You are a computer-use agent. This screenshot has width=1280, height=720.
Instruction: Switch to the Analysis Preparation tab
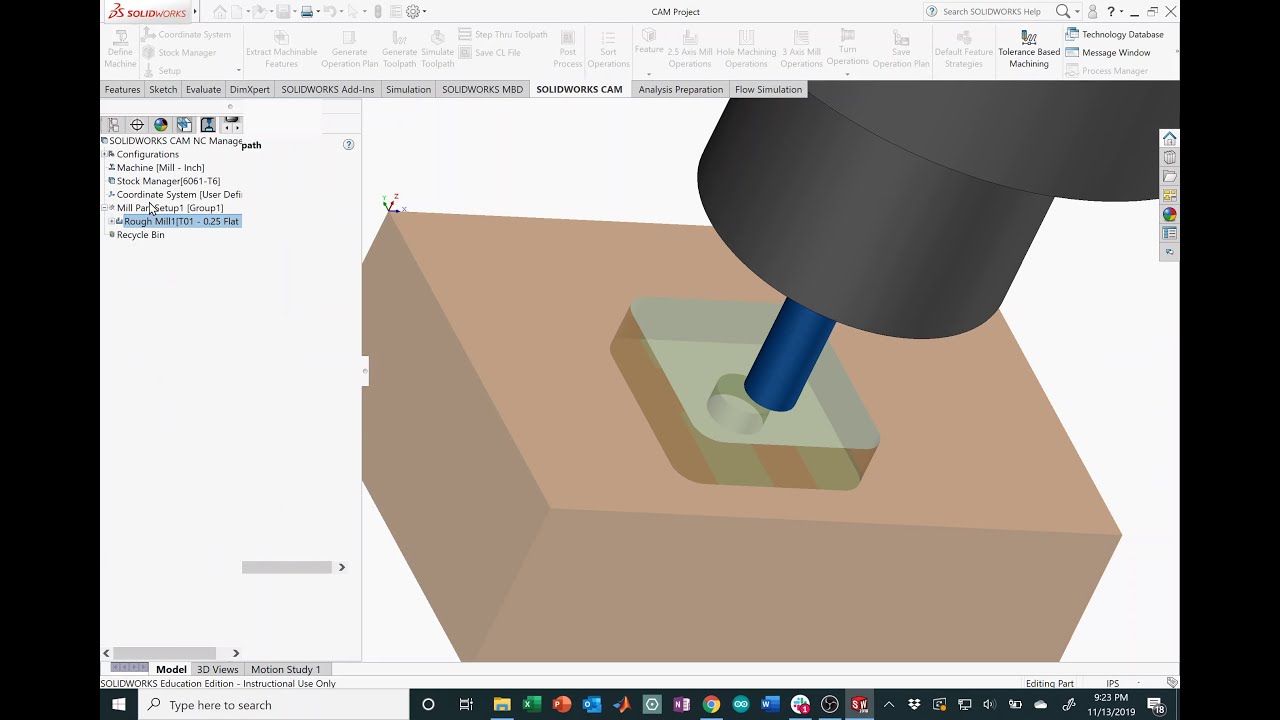click(680, 89)
